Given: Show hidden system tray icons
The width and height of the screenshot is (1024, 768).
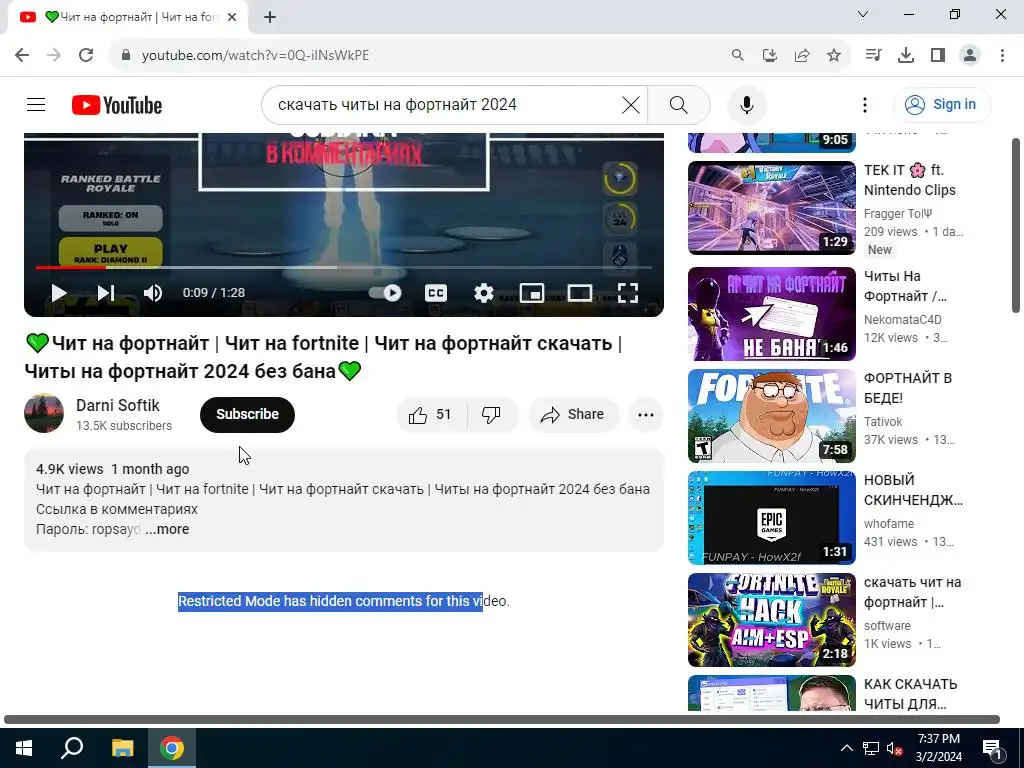Looking at the screenshot, I should 846,748.
